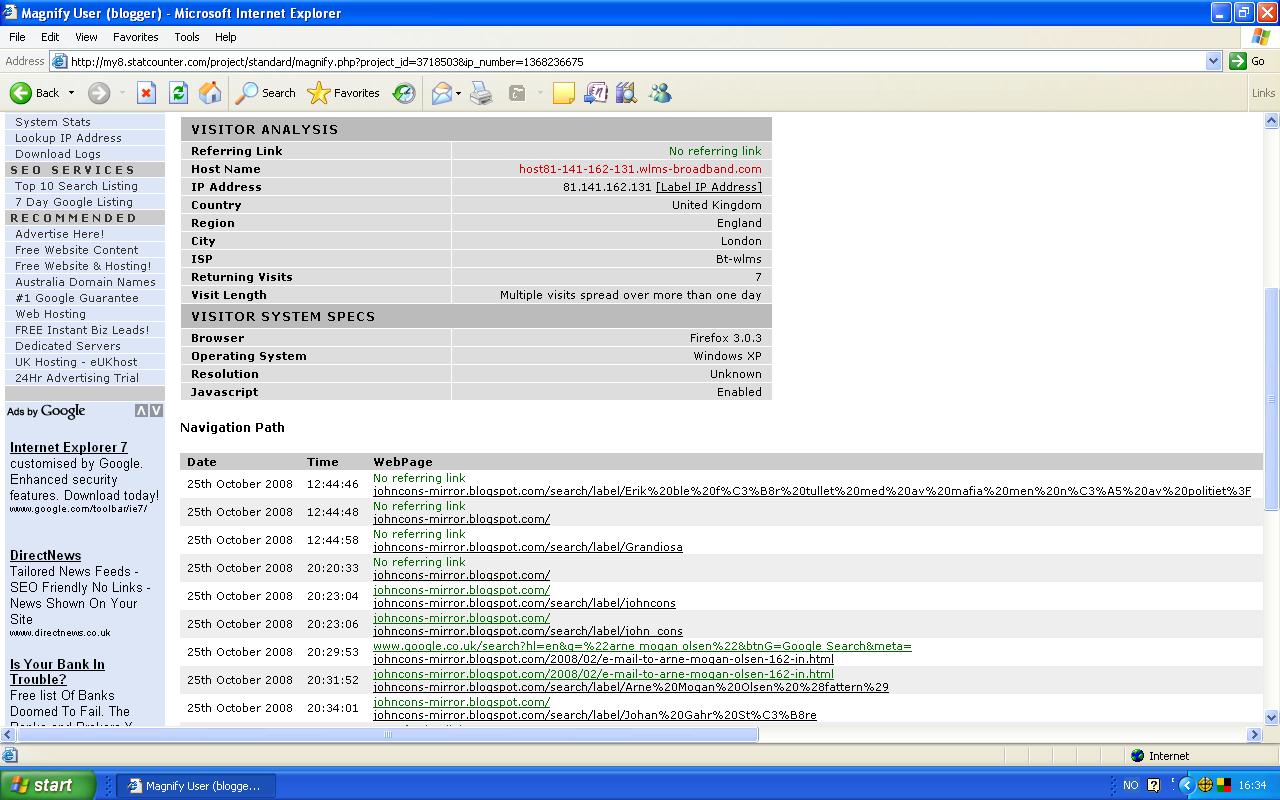
Task: Open the host81-141-162-131 host name link
Action: tap(640, 169)
